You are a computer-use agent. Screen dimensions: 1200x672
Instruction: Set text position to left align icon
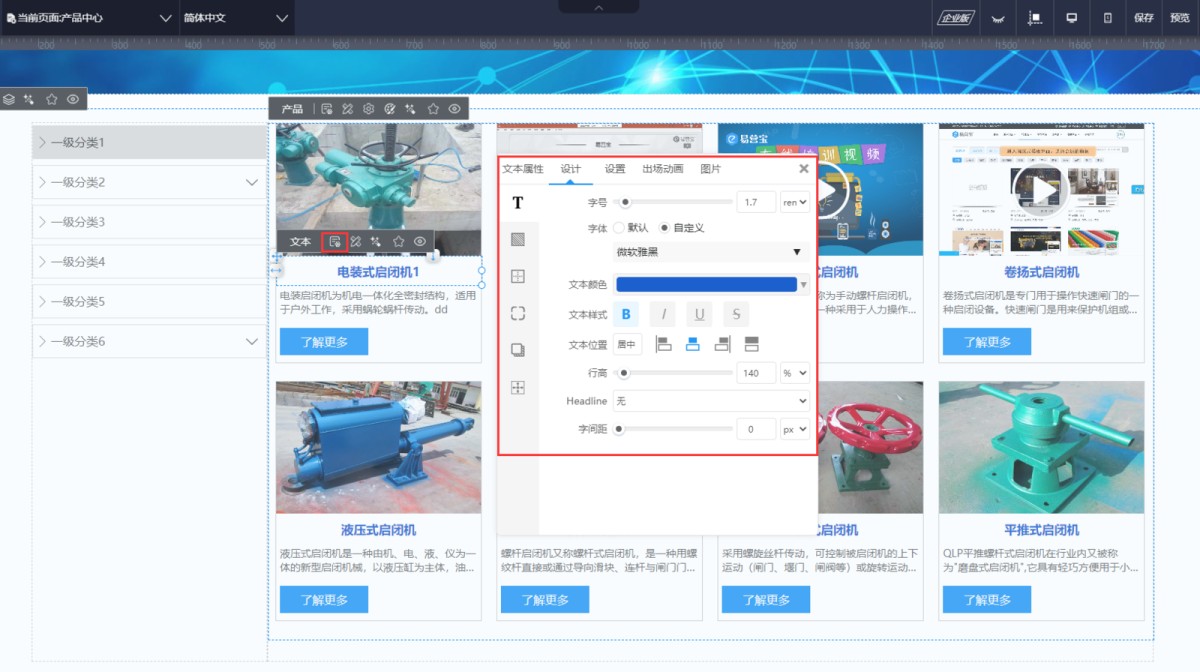coord(663,345)
